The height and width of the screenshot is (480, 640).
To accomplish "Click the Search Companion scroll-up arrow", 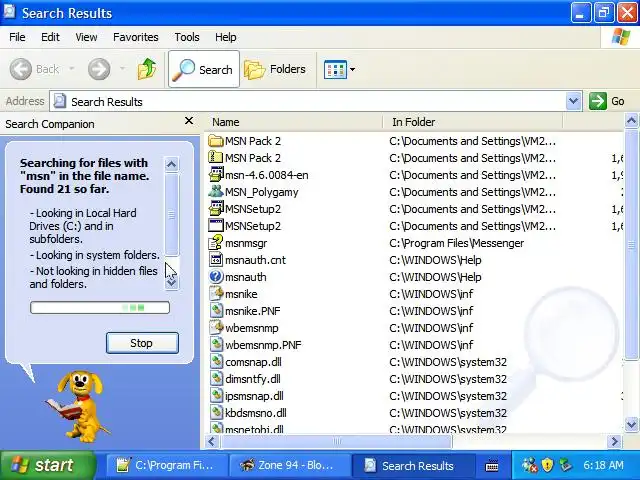I will click(x=171, y=164).
